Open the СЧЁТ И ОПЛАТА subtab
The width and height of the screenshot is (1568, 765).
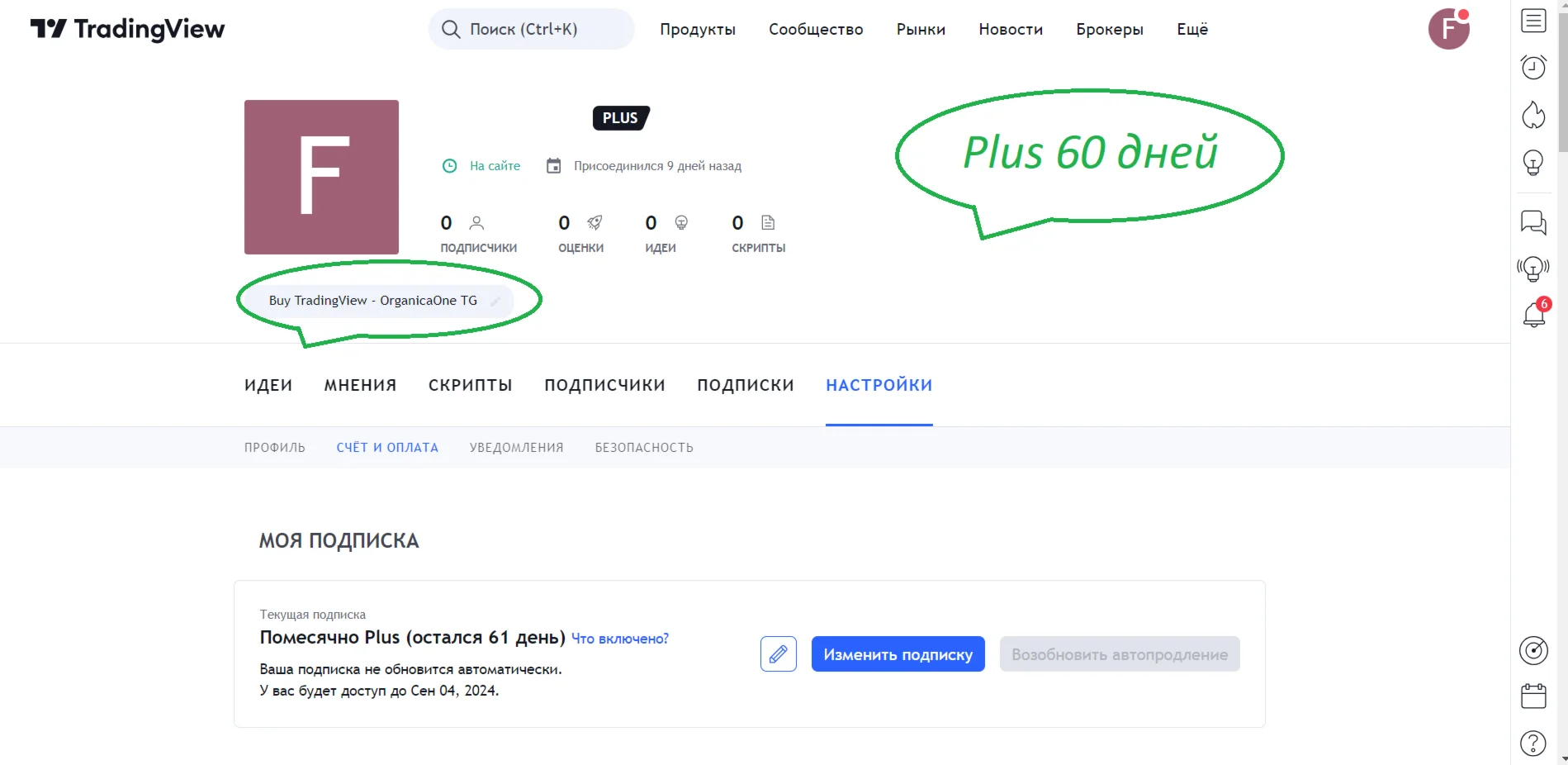(387, 448)
